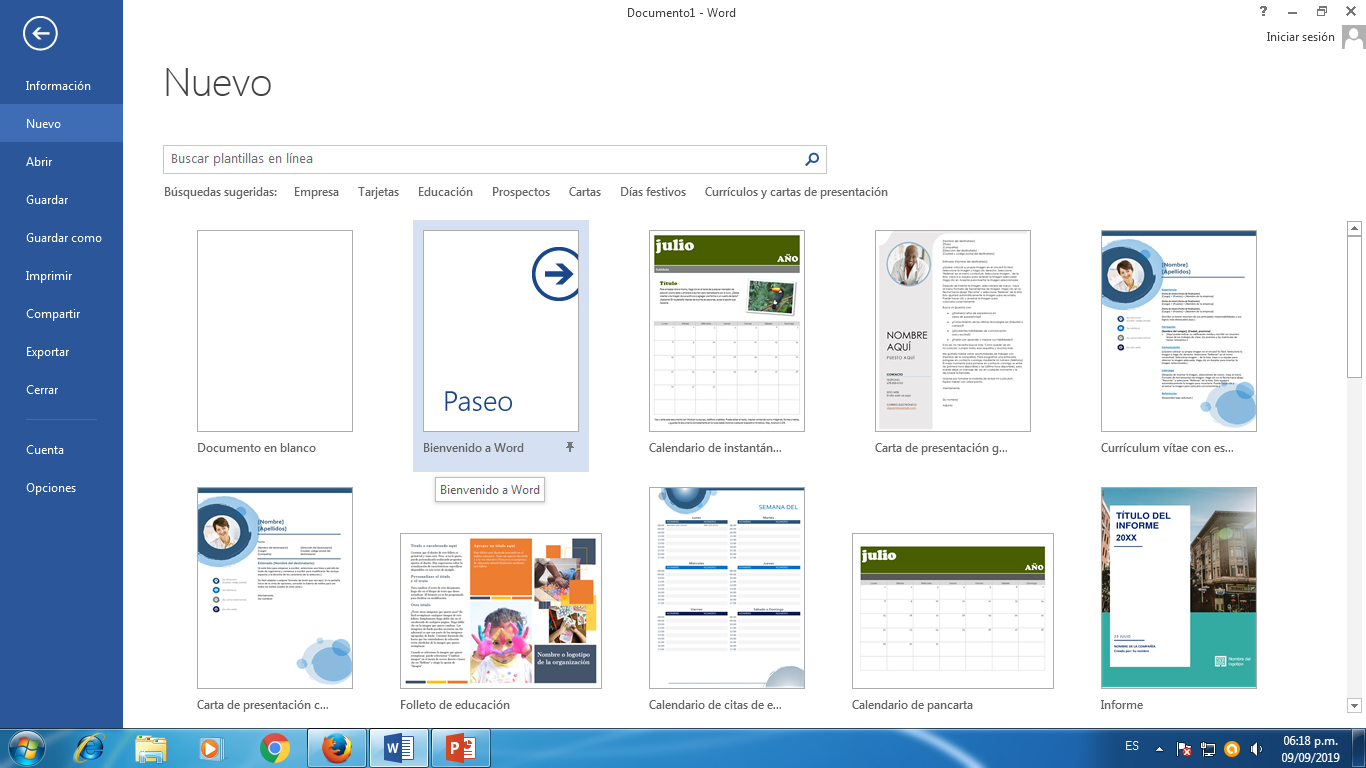This screenshot has height=768, width=1366.
Task: Click the ES language indicator
Action: [x=1132, y=747]
